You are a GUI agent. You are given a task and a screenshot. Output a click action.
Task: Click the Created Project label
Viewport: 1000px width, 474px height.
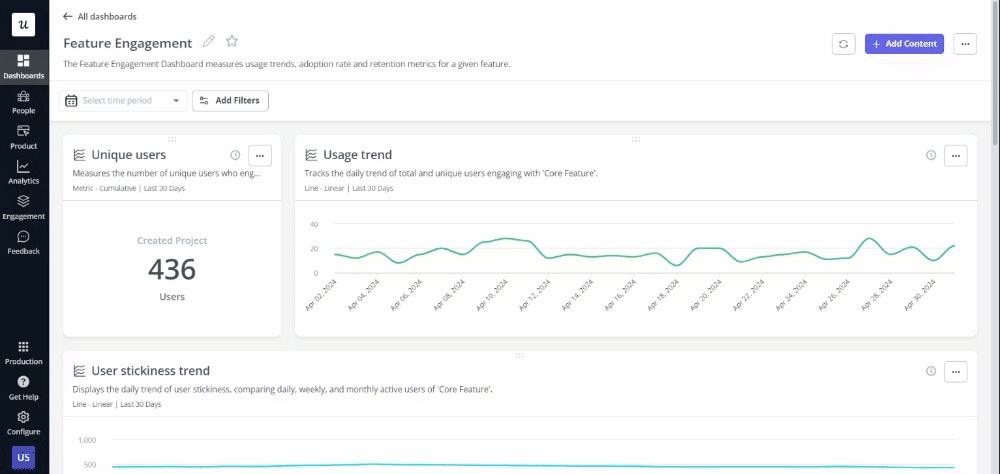(x=172, y=241)
